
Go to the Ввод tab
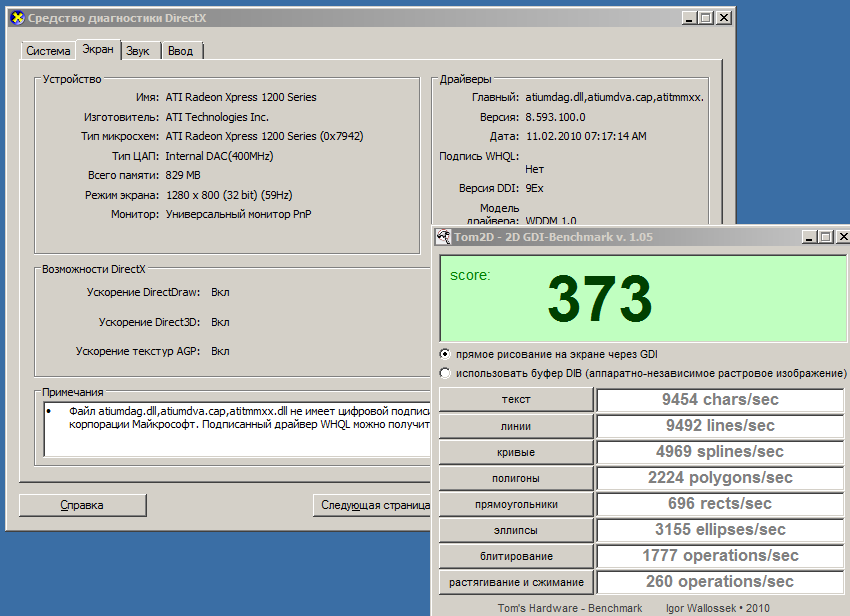(x=180, y=51)
